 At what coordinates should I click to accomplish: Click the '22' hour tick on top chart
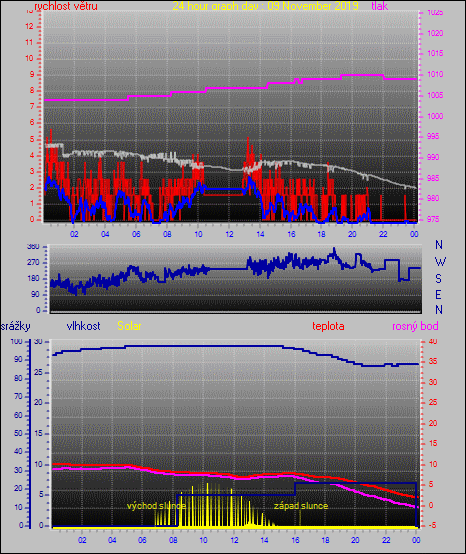pyautogui.click(x=383, y=234)
